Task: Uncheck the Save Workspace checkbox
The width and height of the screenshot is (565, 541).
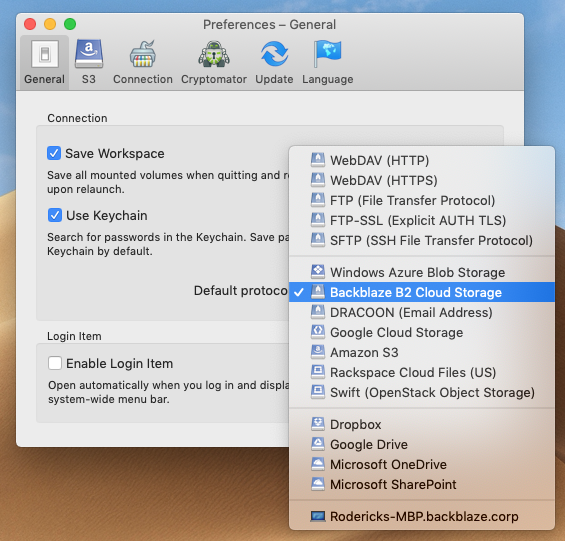Action: [54, 153]
